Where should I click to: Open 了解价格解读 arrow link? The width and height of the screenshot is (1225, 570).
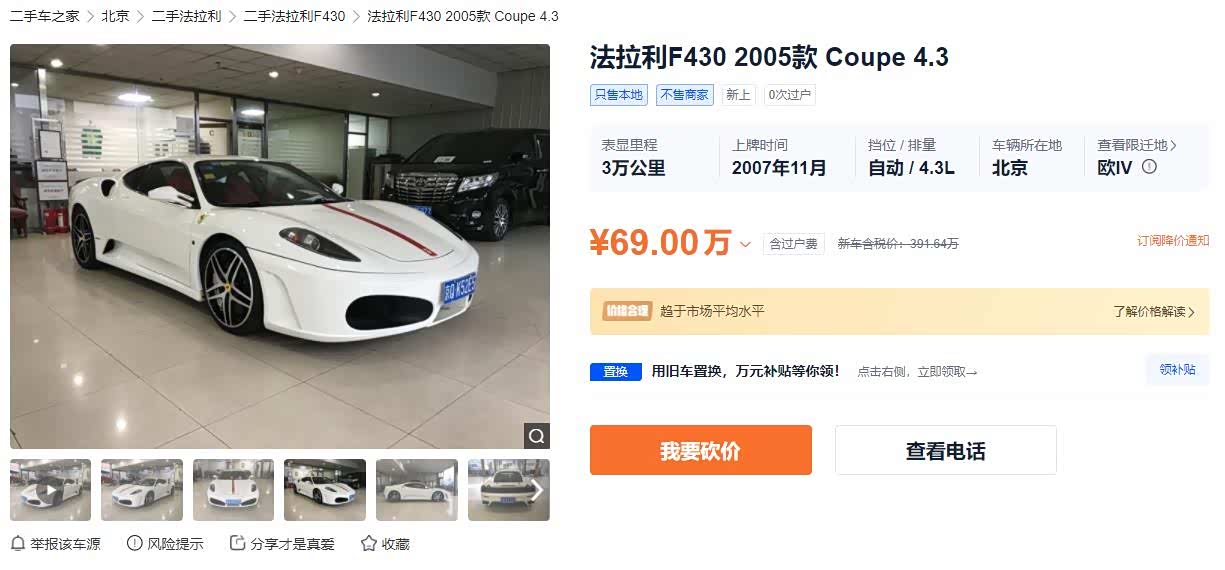tap(1154, 311)
